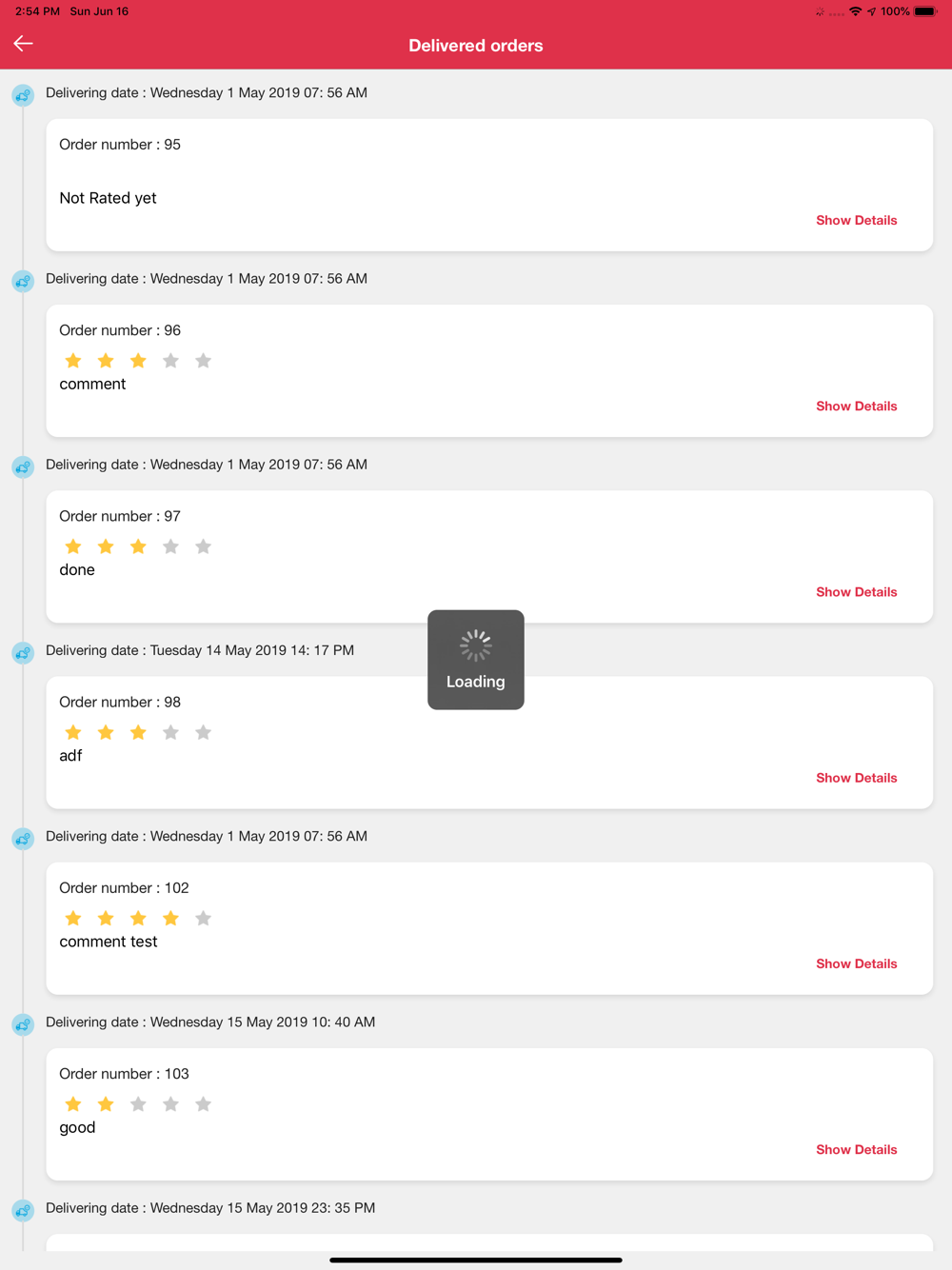Tap first star of order 96 rating

coord(73,361)
